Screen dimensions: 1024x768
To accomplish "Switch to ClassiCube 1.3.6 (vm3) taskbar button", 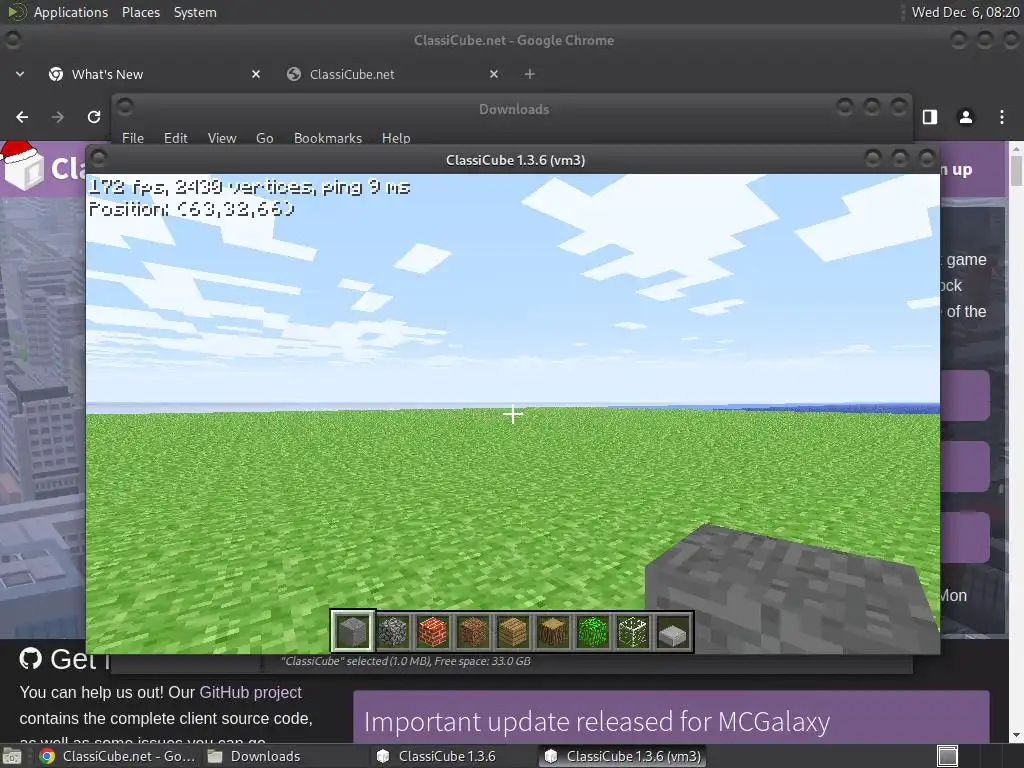I will coord(622,756).
